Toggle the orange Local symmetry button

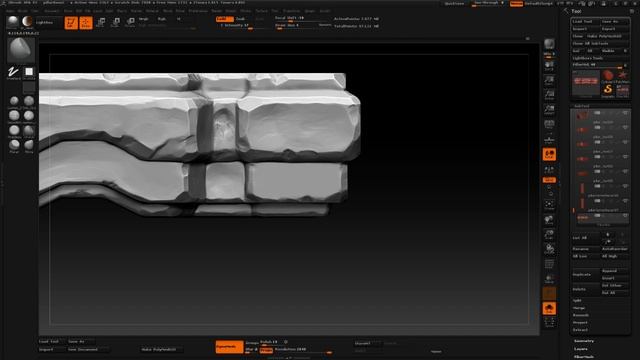[x=549, y=154]
